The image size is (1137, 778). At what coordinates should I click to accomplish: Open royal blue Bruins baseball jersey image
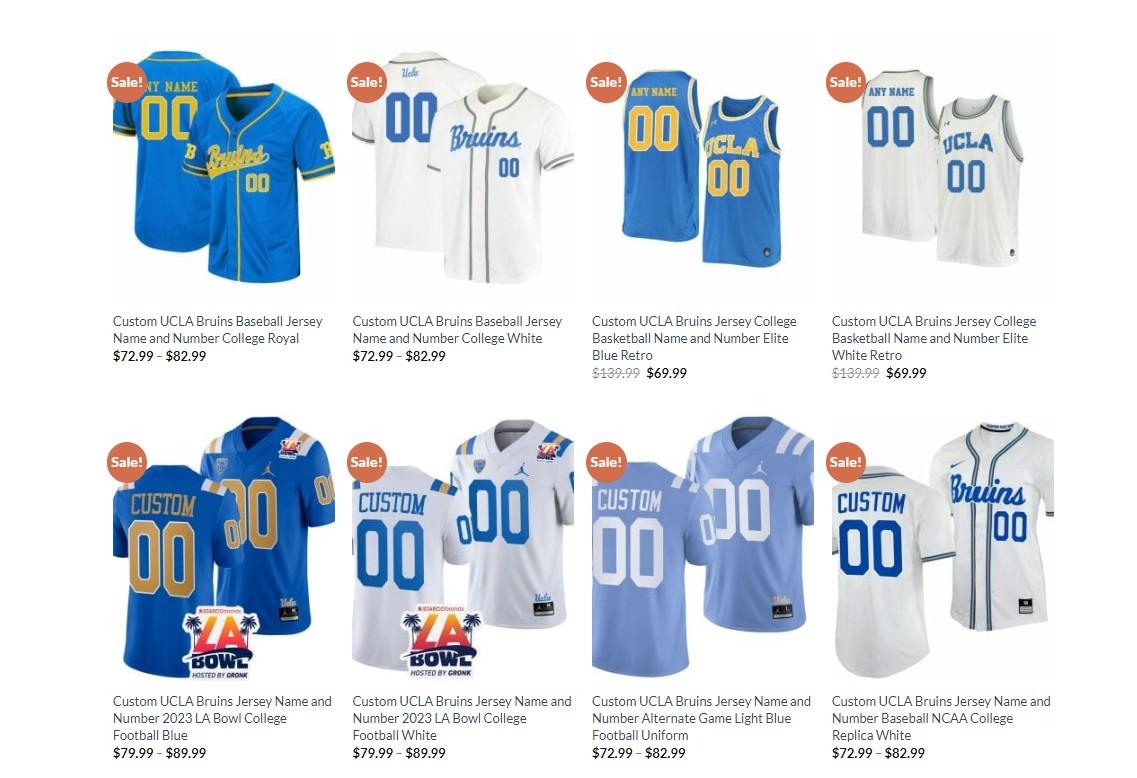click(x=223, y=167)
